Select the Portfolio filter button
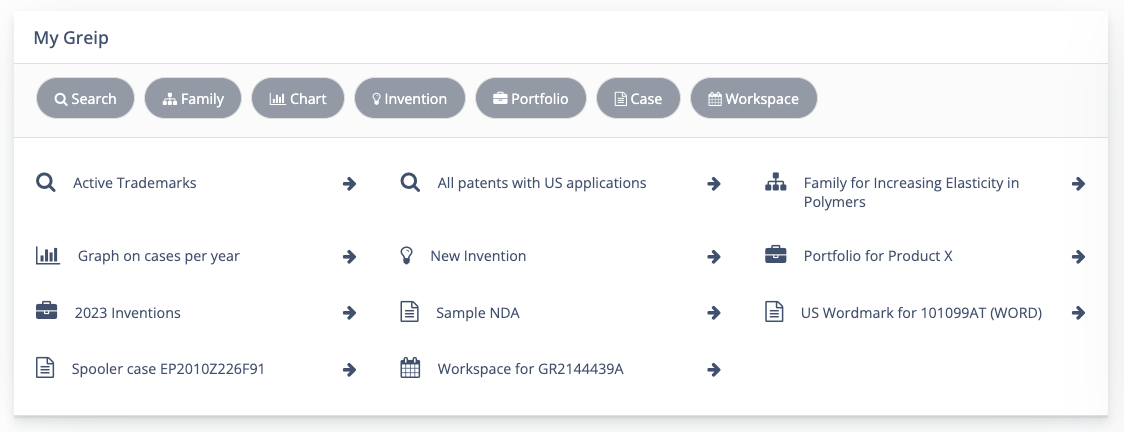 [531, 99]
